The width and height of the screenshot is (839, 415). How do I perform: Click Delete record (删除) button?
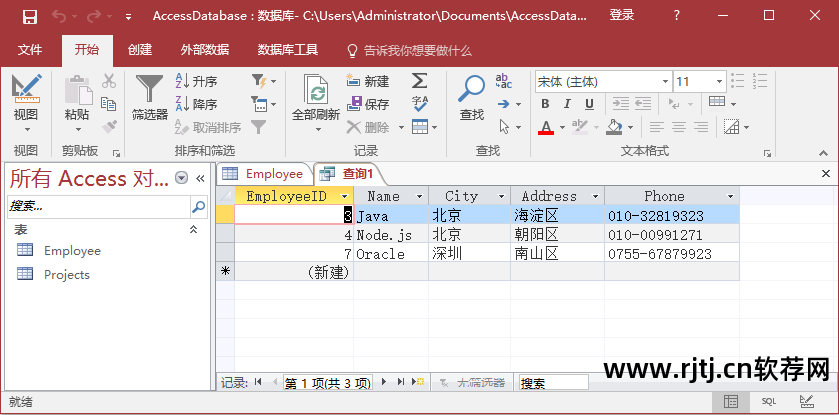[368, 127]
